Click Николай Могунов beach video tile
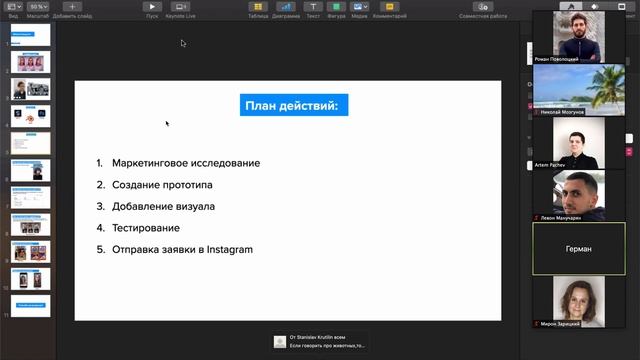 (579, 90)
